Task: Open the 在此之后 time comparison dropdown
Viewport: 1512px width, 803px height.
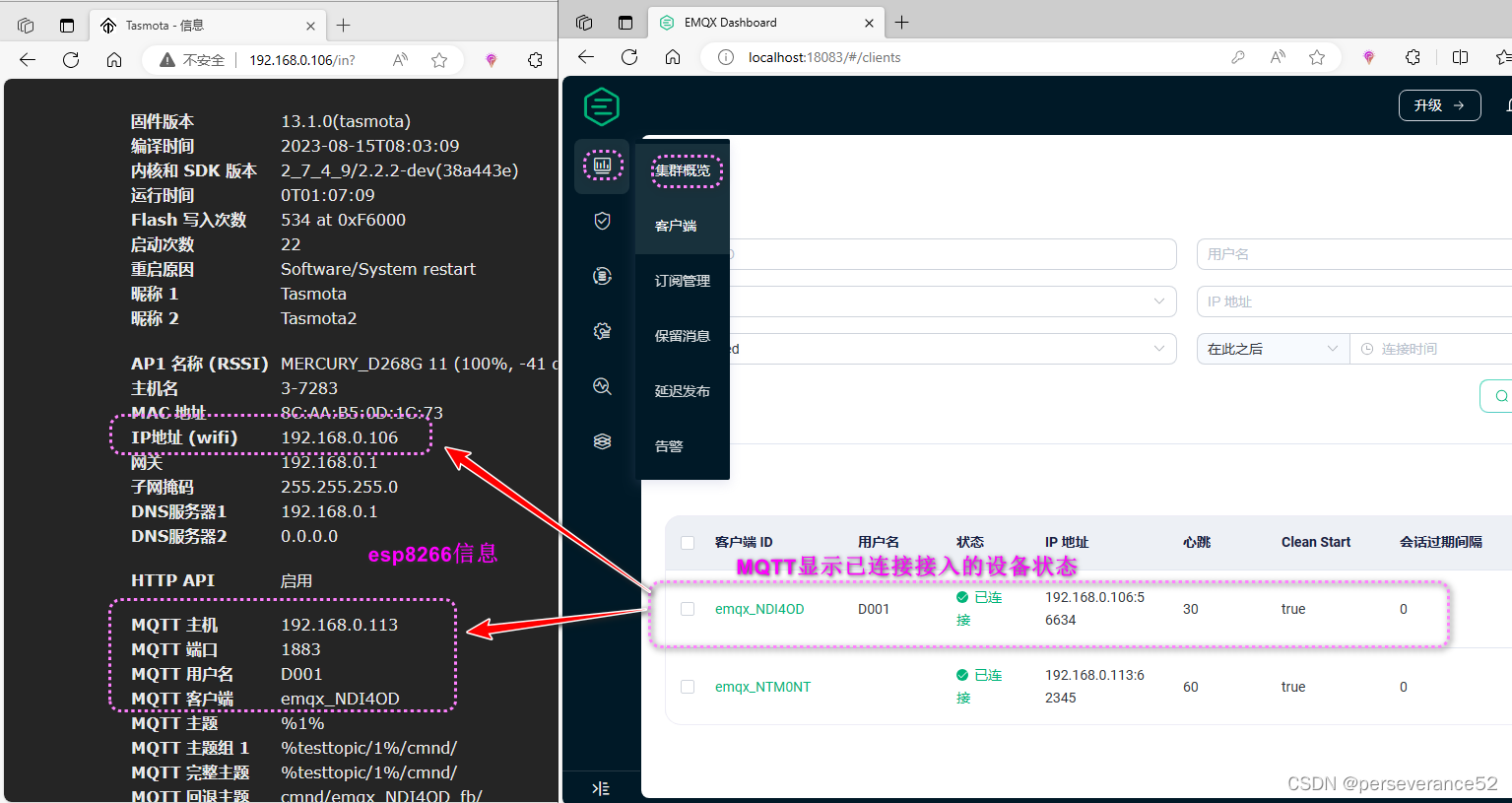Action: (1273, 349)
